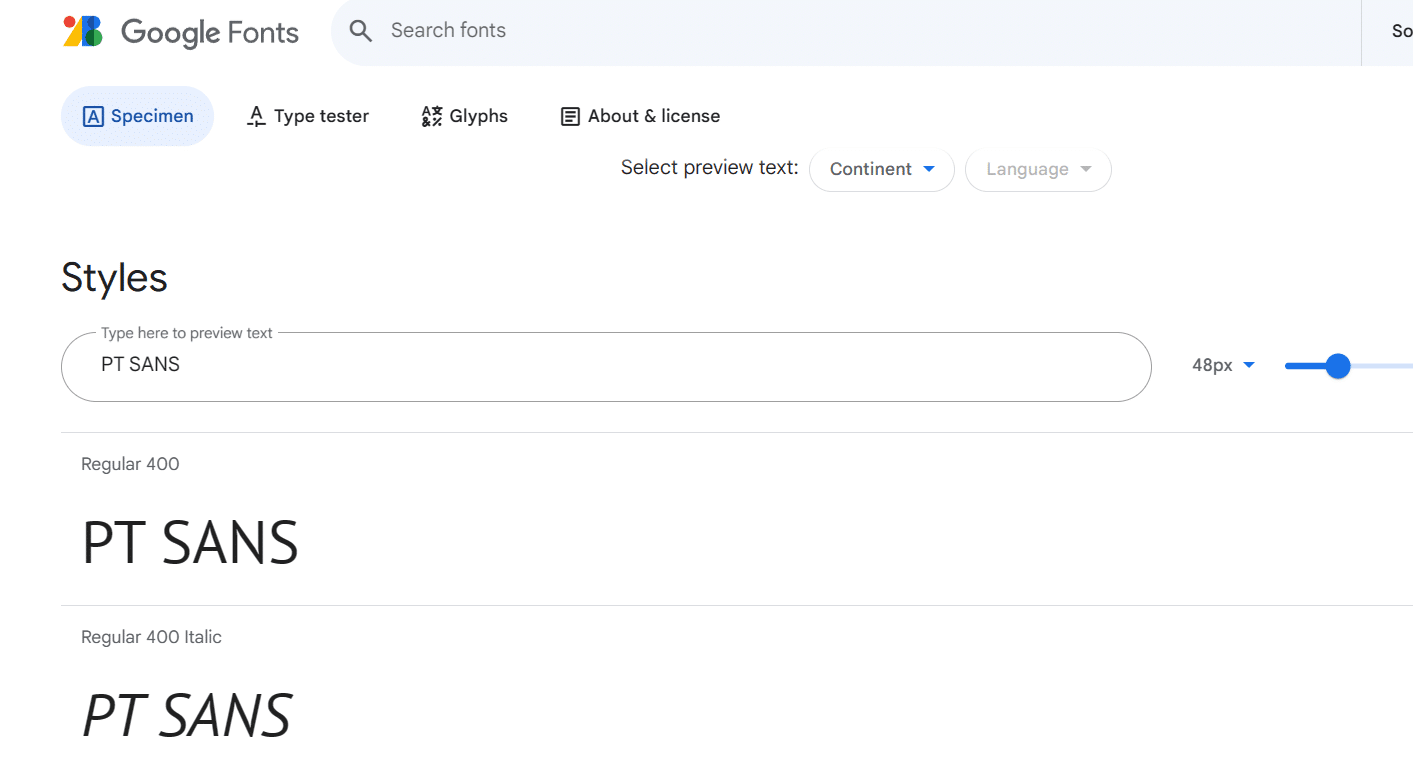Open the Continent dropdown arrow
Viewport: 1413px width, 766px height.
click(x=930, y=169)
